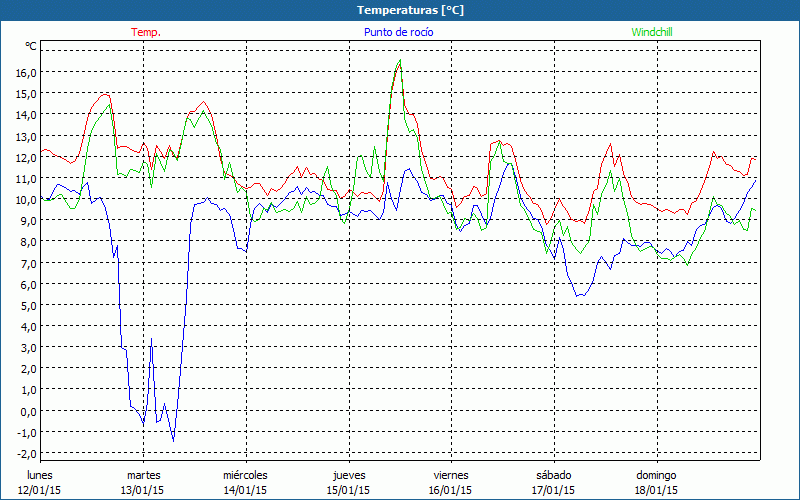Screen dimensions: 800x500
Task: Click the 15/01/15 date label
Action: [348, 490]
